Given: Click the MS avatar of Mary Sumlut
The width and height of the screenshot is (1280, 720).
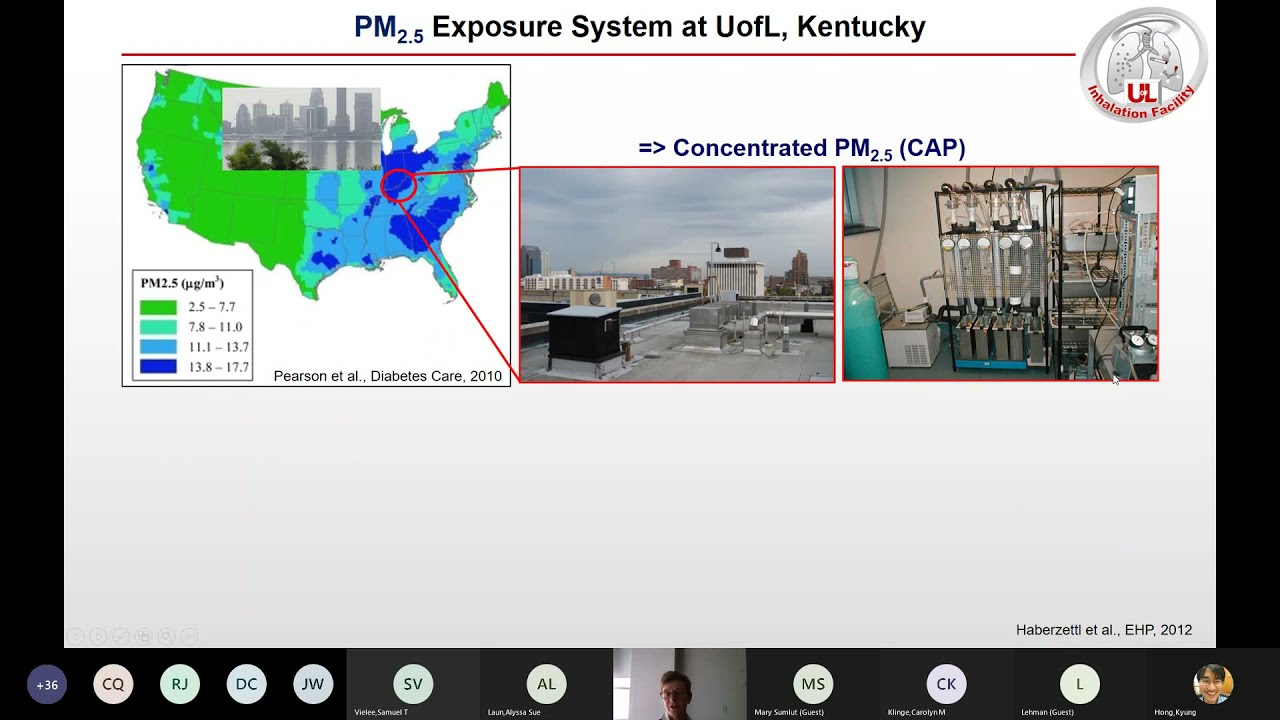Looking at the screenshot, I should pyautogui.click(x=813, y=684).
